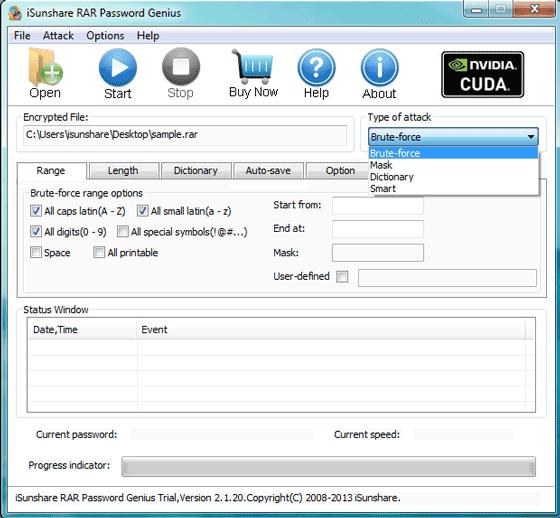Click the Brute-force range options label

(86, 193)
